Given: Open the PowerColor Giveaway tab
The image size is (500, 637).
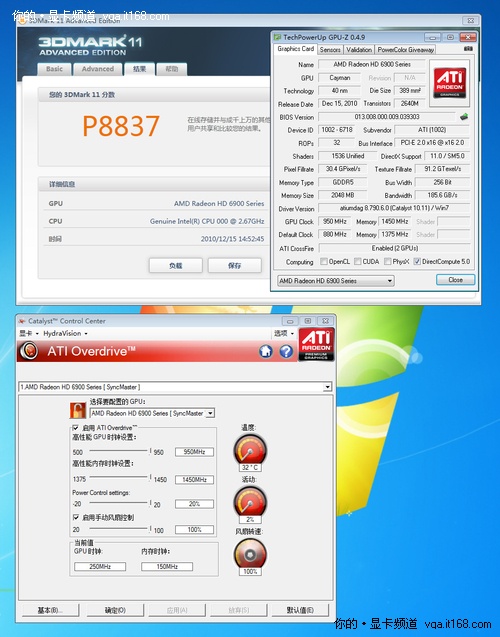Looking at the screenshot, I should (x=405, y=50).
